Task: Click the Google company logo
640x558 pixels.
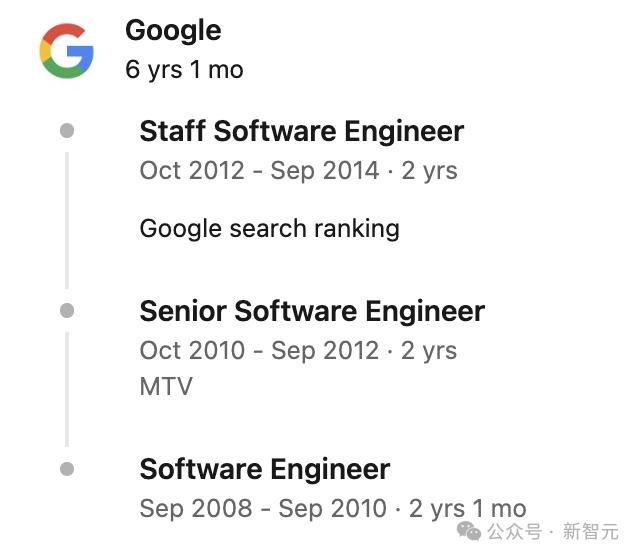Action: tap(66, 51)
